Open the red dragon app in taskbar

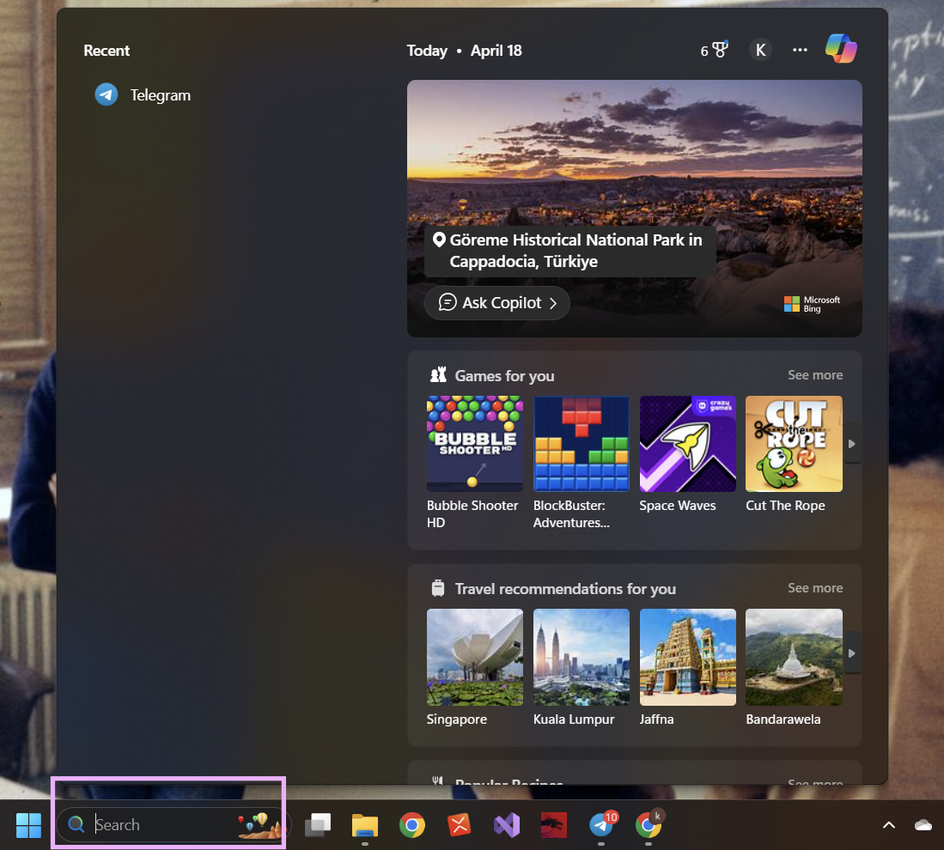pos(553,825)
